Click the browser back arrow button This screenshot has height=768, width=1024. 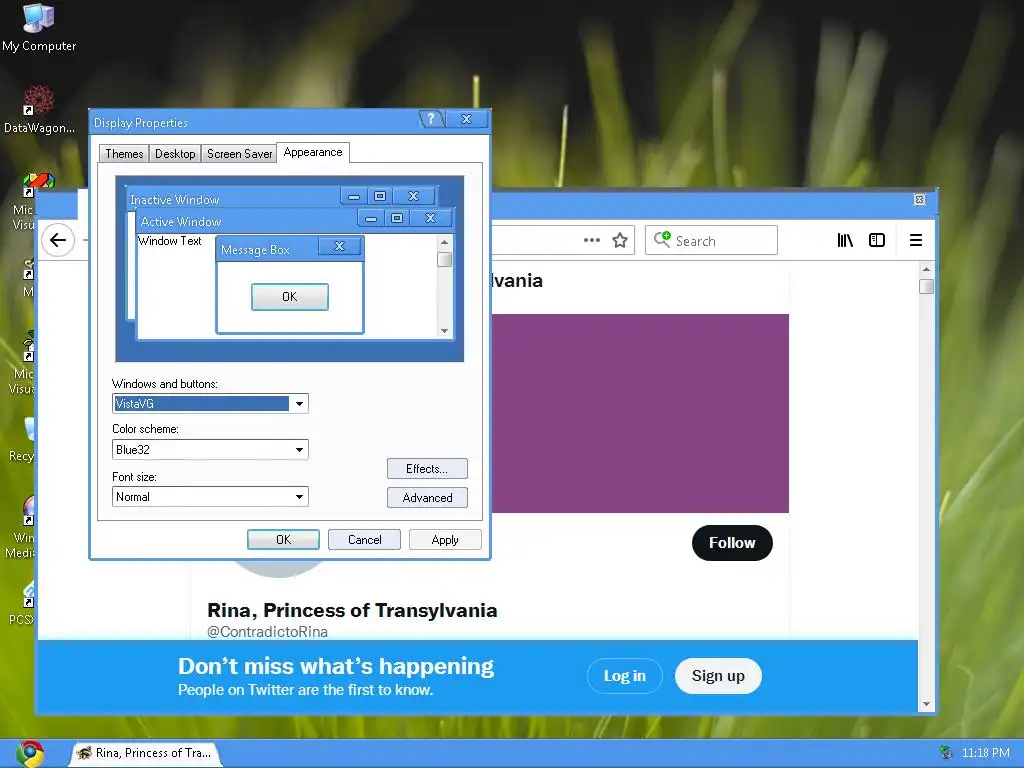pos(58,240)
